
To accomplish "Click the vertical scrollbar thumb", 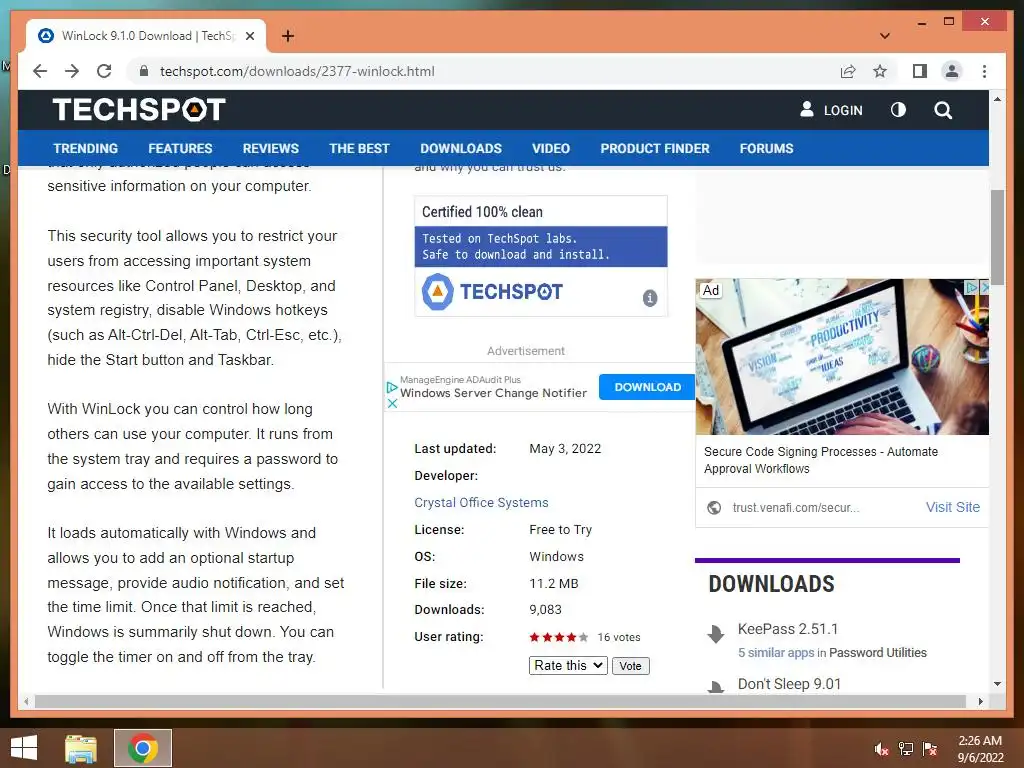I will [997, 236].
